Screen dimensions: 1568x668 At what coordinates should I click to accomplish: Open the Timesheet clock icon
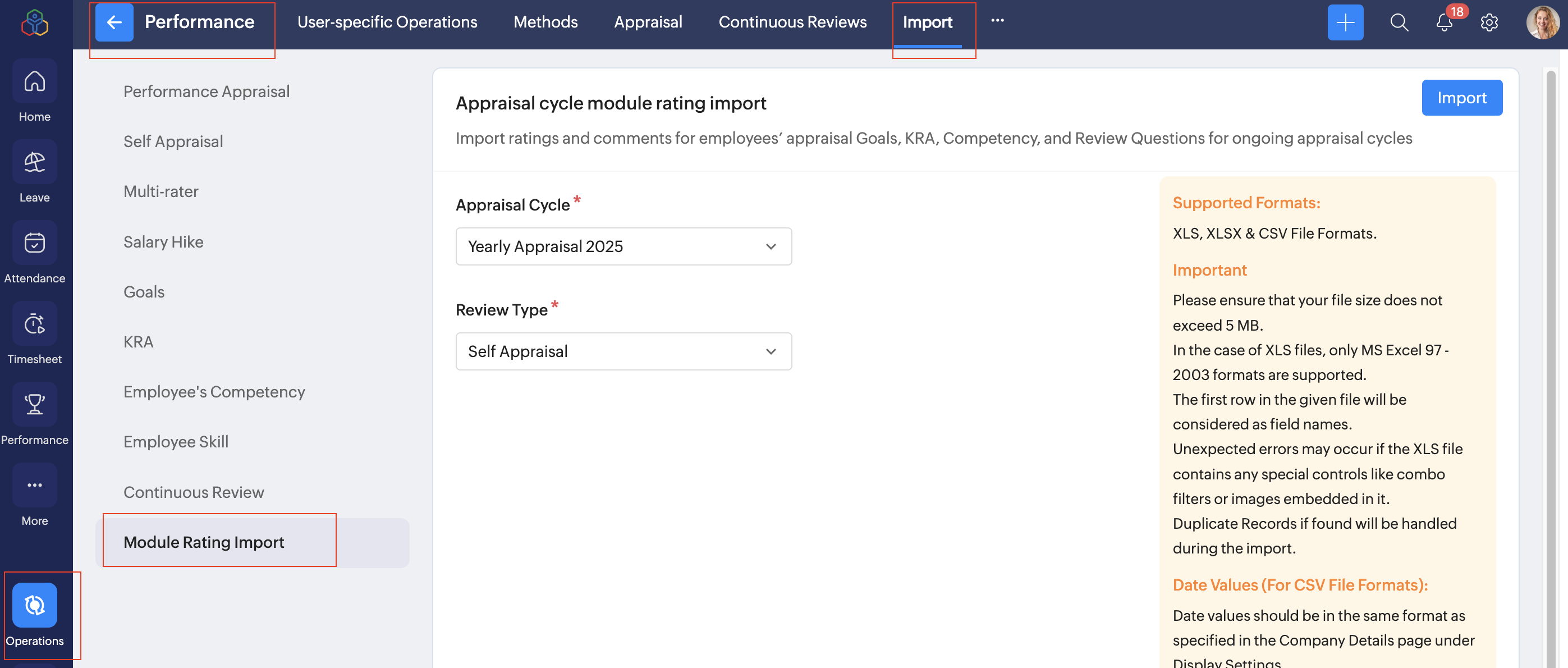click(x=35, y=324)
